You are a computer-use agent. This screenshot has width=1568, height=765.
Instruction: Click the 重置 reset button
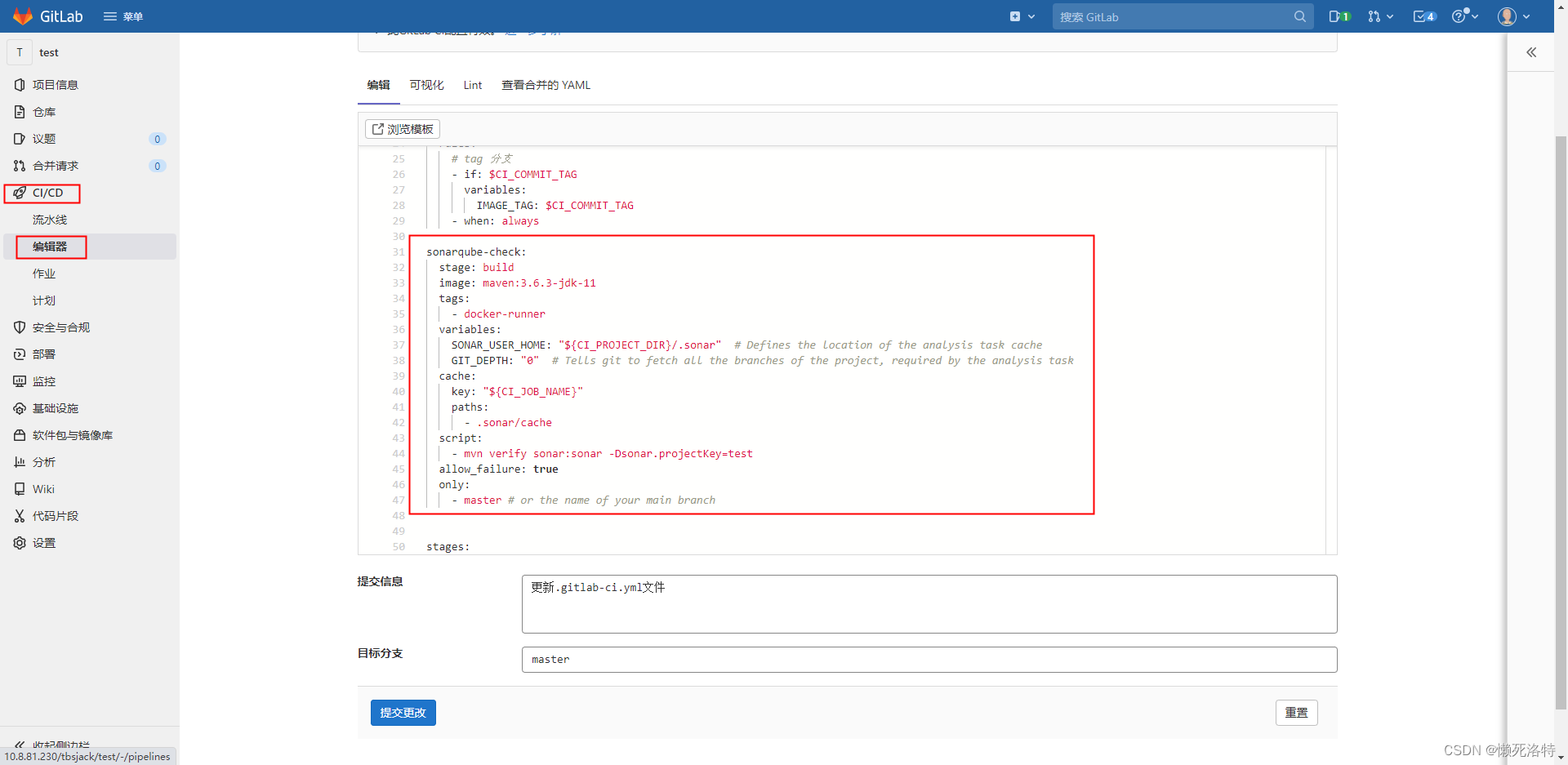pos(1296,713)
